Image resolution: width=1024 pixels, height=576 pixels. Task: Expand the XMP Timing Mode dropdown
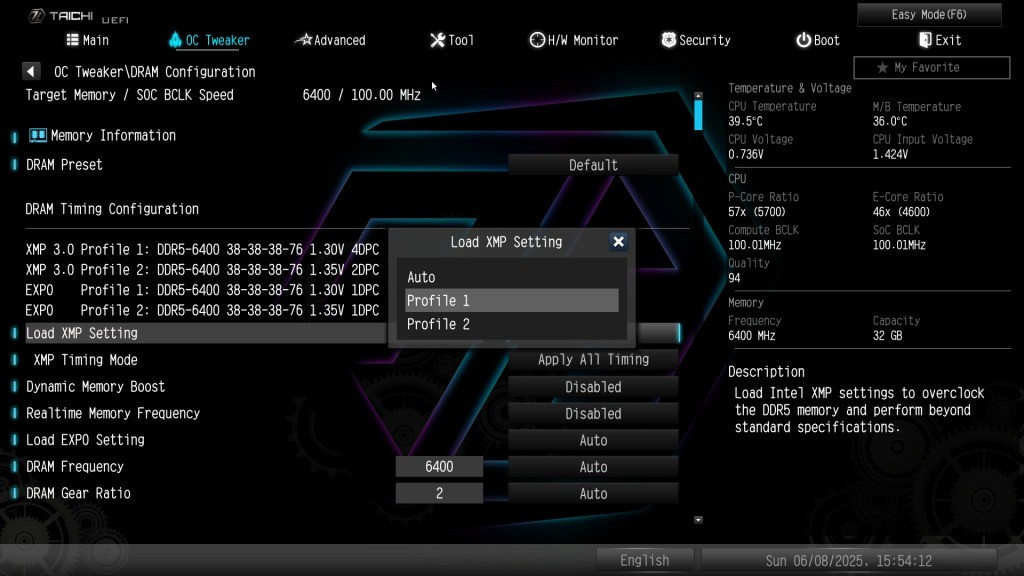[593, 360]
